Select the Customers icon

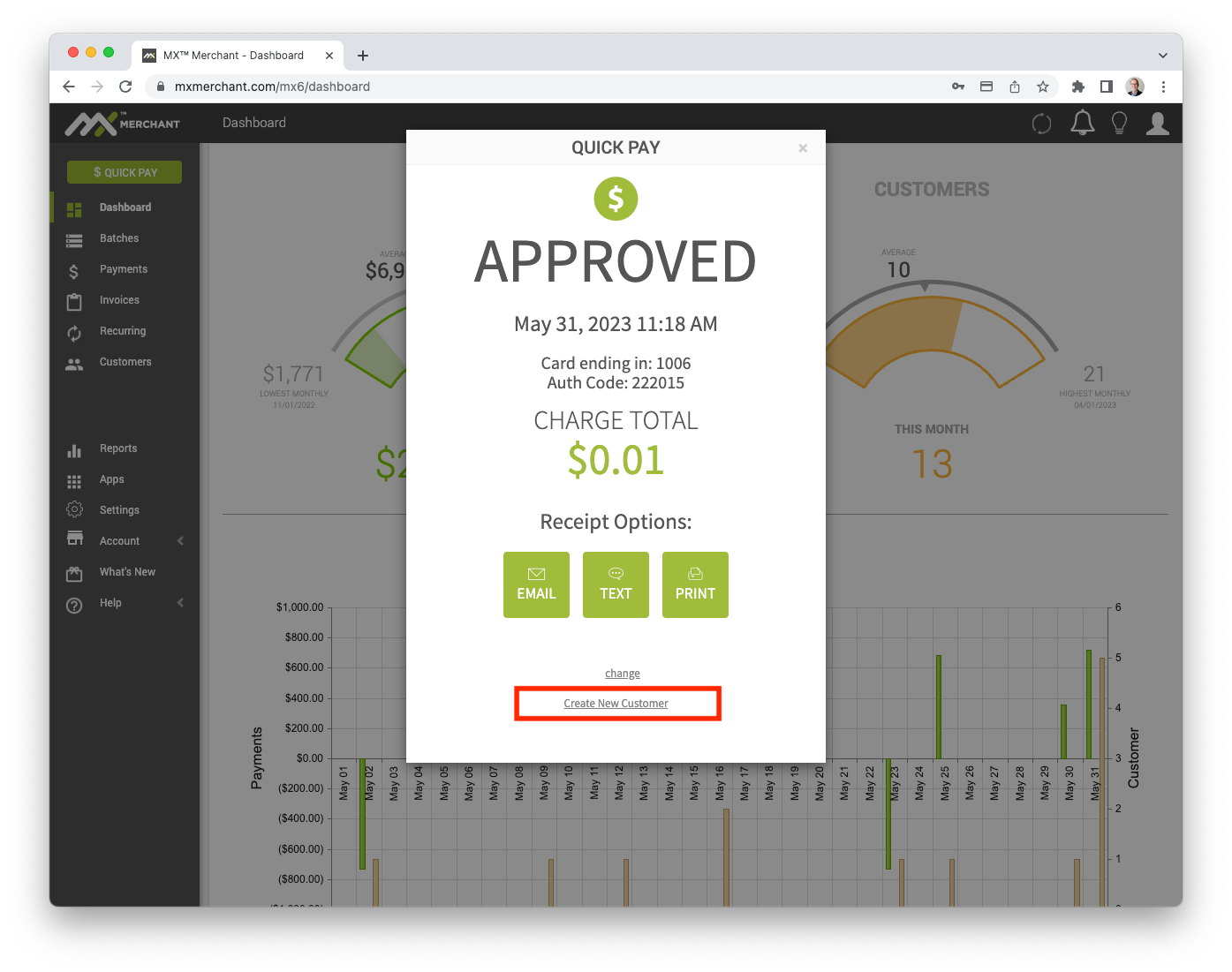coord(74,363)
